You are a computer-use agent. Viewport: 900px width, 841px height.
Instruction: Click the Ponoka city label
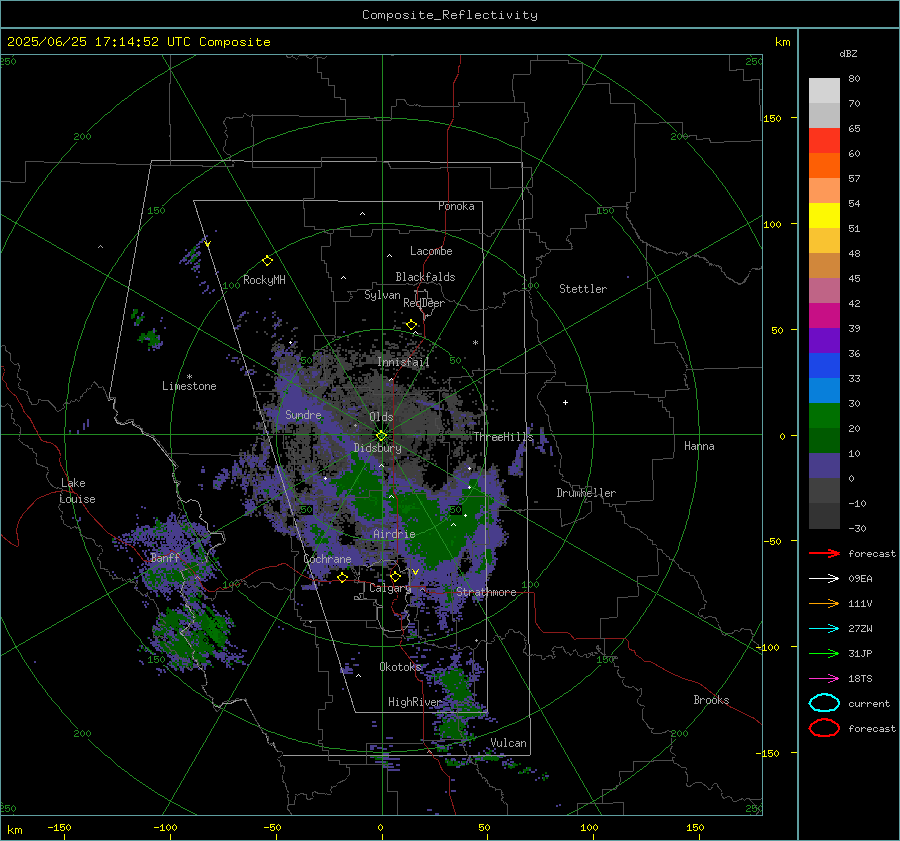point(456,206)
